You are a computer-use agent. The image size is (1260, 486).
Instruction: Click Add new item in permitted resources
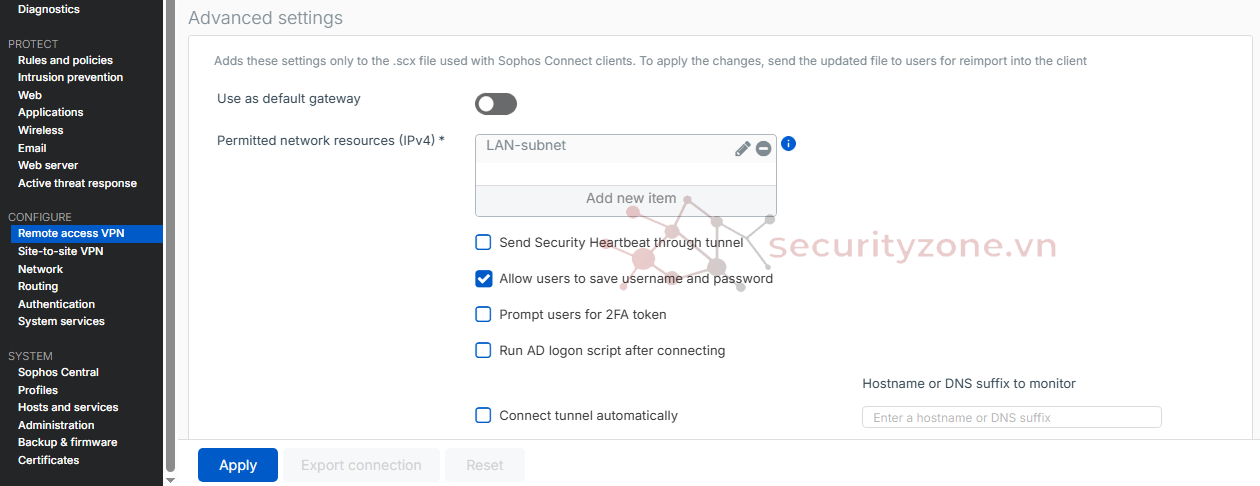pos(630,199)
